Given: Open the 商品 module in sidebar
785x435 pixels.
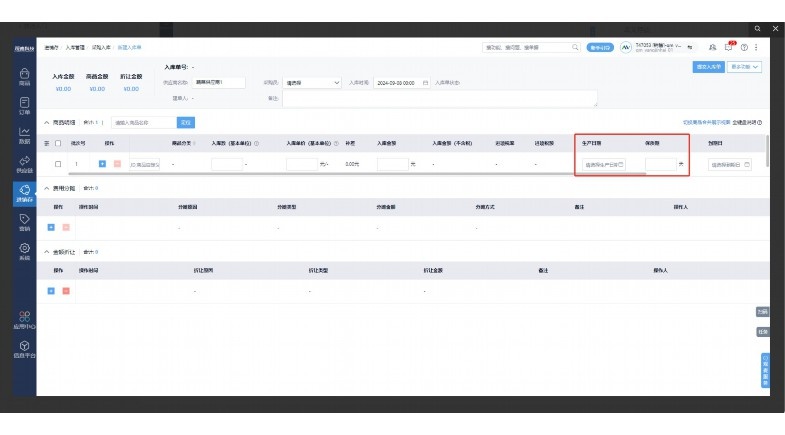Looking at the screenshot, I should click(x=24, y=77).
